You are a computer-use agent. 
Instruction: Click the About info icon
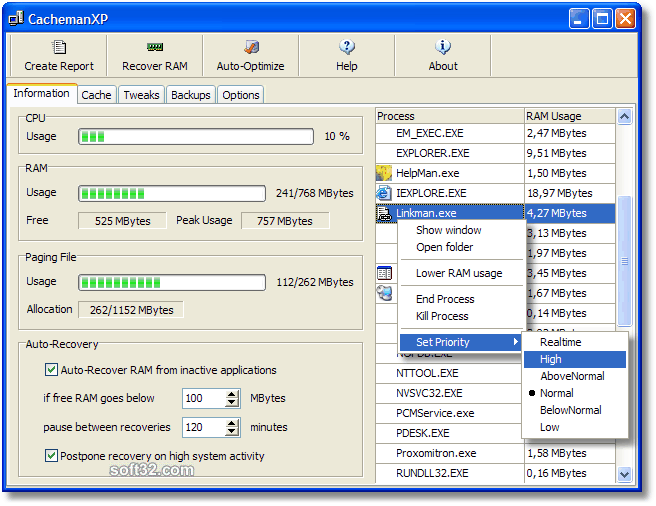pos(443,47)
